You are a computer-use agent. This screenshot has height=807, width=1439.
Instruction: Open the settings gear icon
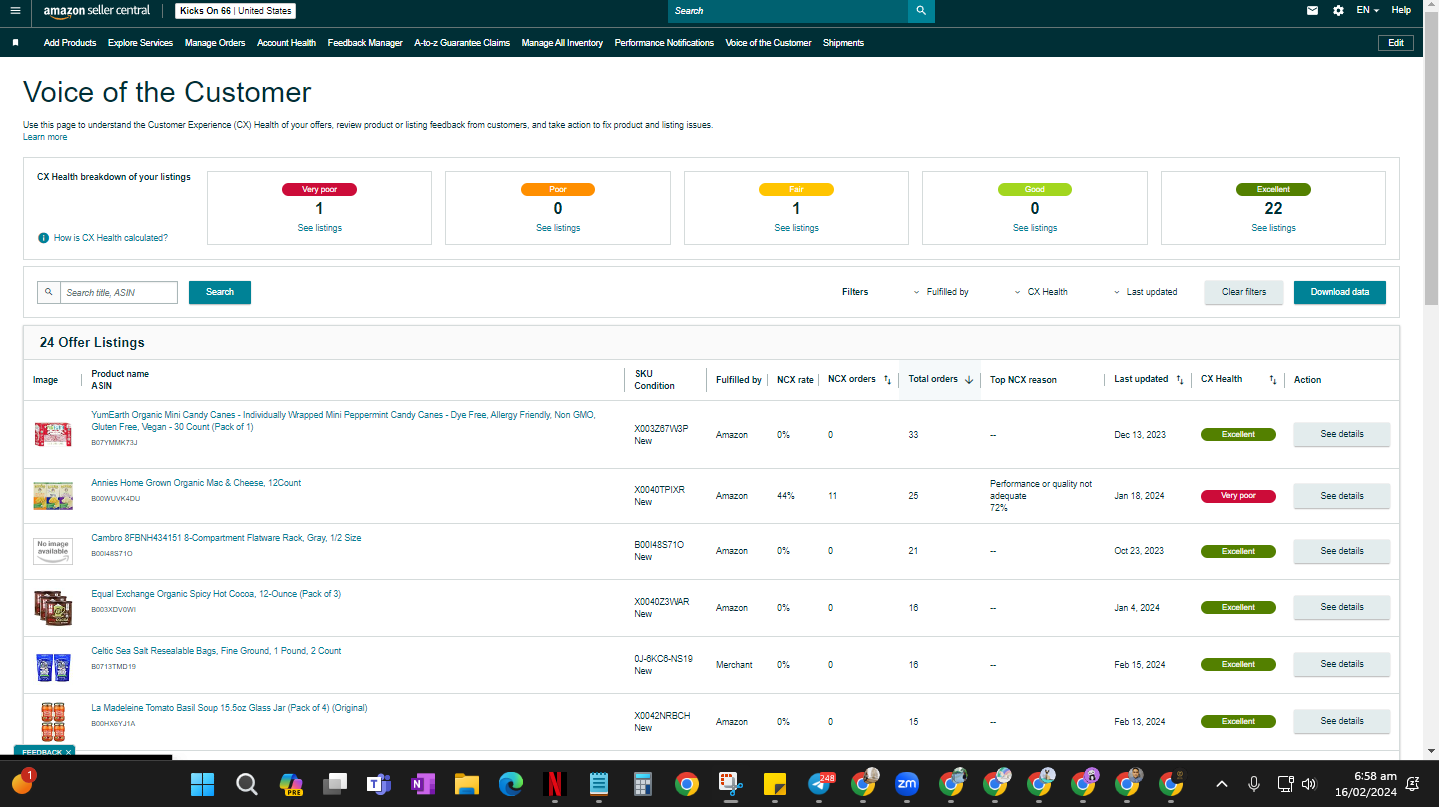1339,11
